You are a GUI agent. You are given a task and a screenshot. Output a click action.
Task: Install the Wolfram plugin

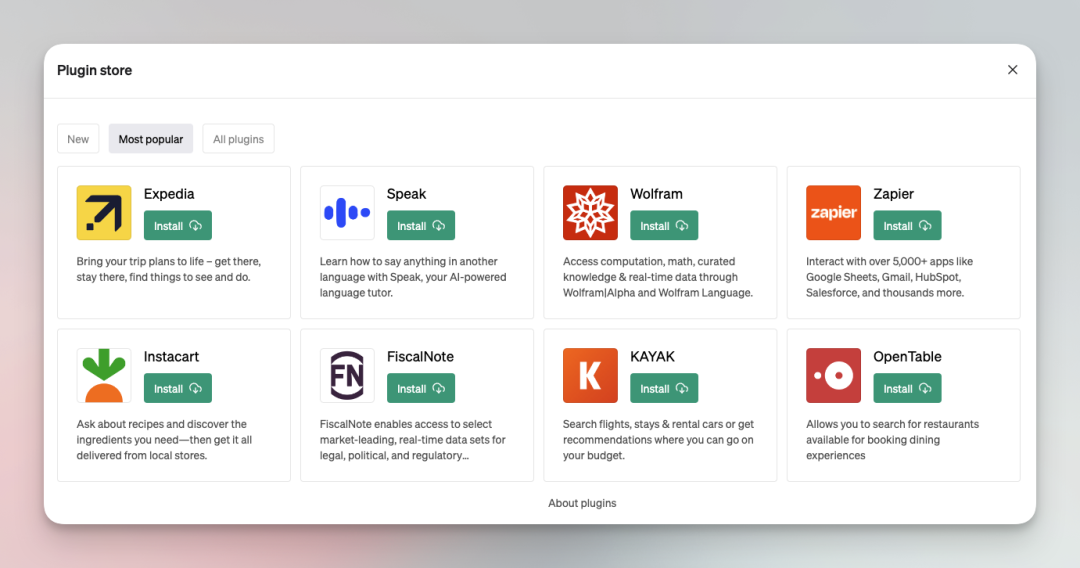[664, 226]
